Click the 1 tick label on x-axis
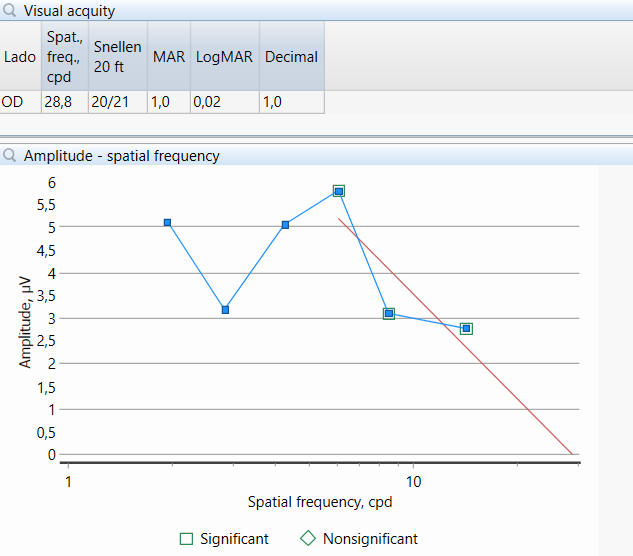The width and height of the screenshot is (633, 556). click(68, 482)
